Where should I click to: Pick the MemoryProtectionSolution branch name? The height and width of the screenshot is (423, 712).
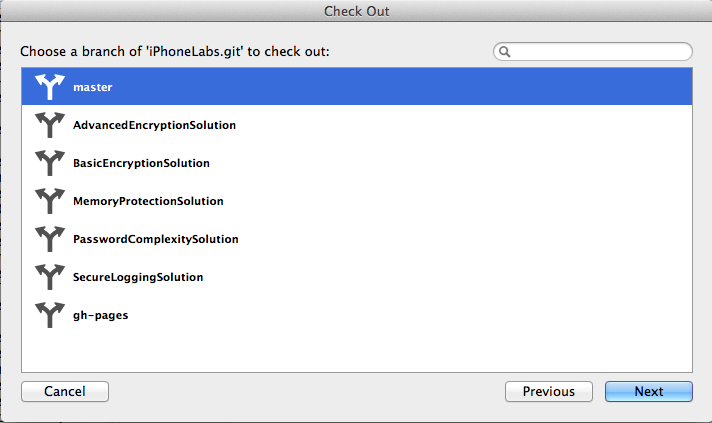click(x=148, y=201)
